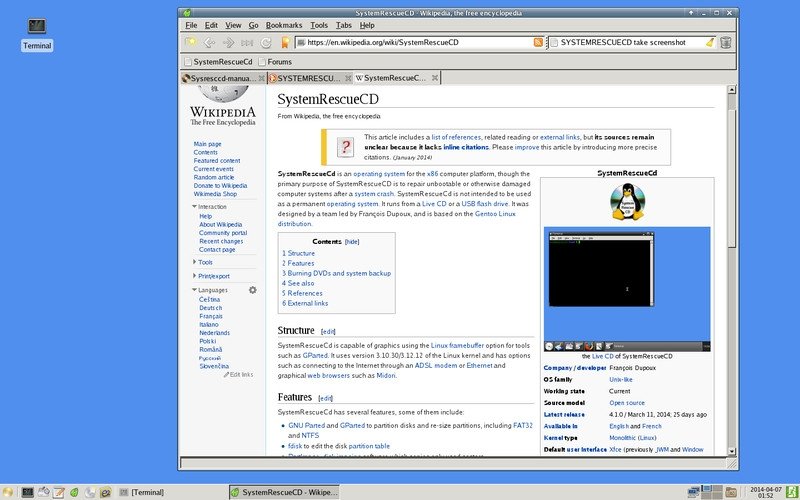The height and width of the screenshot is (500, 800).
Task: Open the View menu
Action: 233,25
